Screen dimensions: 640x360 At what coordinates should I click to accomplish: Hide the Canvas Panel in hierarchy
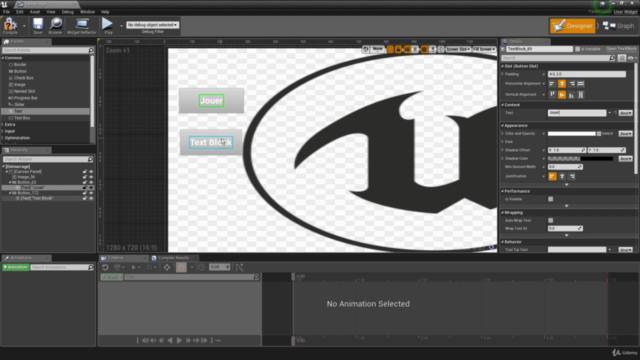pos(91,172)
